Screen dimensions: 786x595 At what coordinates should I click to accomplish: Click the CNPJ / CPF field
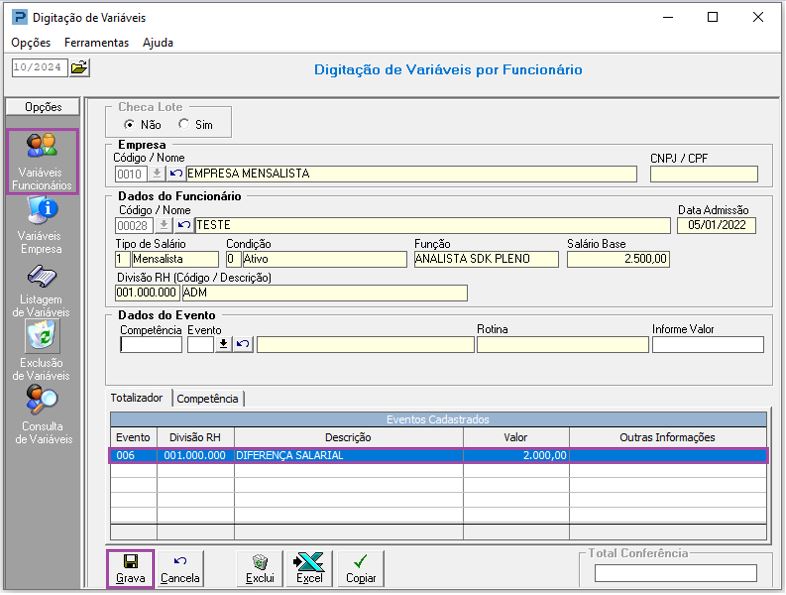pos(704,174)
